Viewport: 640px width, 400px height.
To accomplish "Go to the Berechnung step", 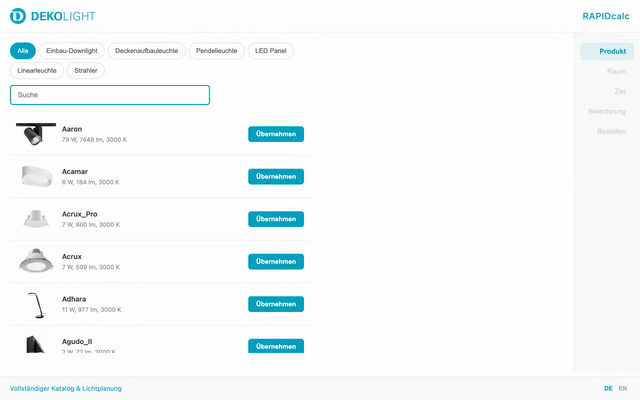I will [x=607, y=111].
